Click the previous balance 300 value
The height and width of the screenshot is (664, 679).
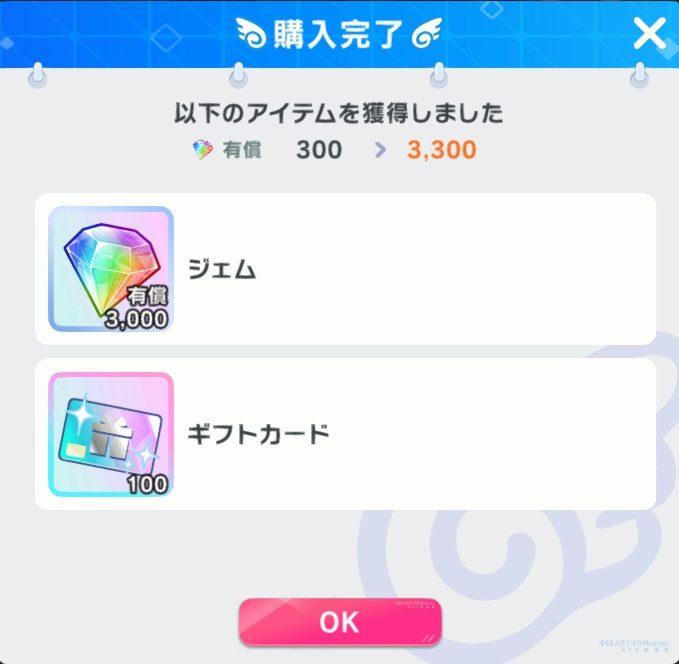(x=319, y=150)
